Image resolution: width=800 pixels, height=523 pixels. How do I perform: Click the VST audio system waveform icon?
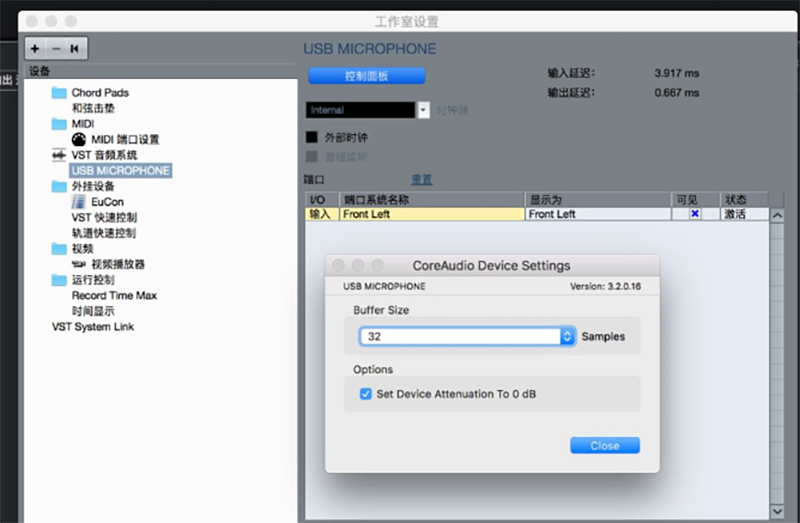pyautogui.click(x=59, y=155)
